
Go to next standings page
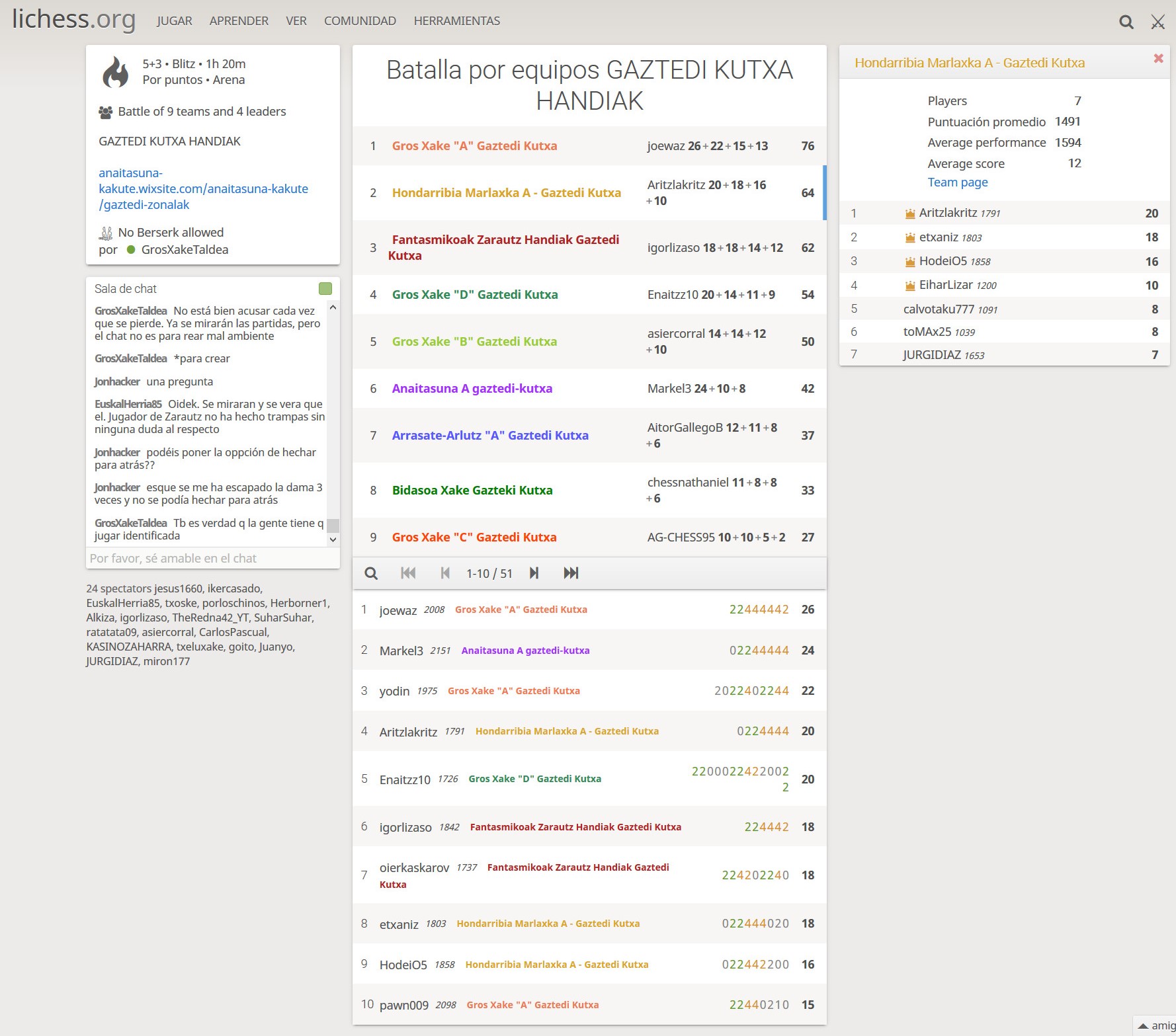point(534,573)
